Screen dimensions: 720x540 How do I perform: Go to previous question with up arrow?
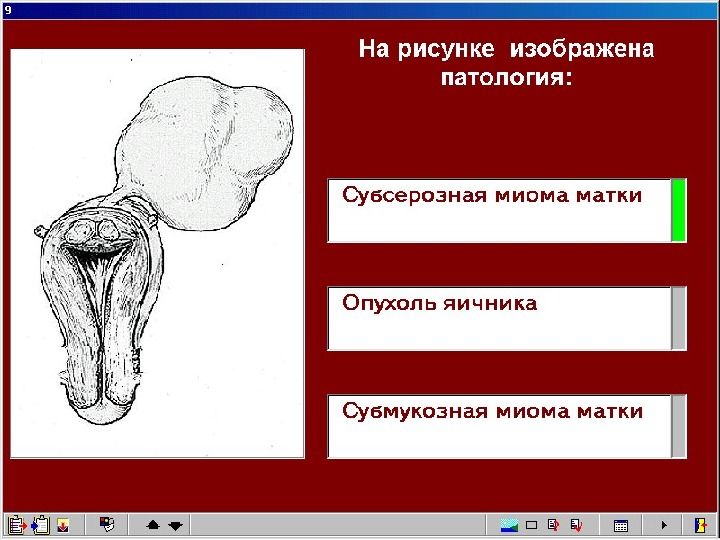click(x=153, y=525)
